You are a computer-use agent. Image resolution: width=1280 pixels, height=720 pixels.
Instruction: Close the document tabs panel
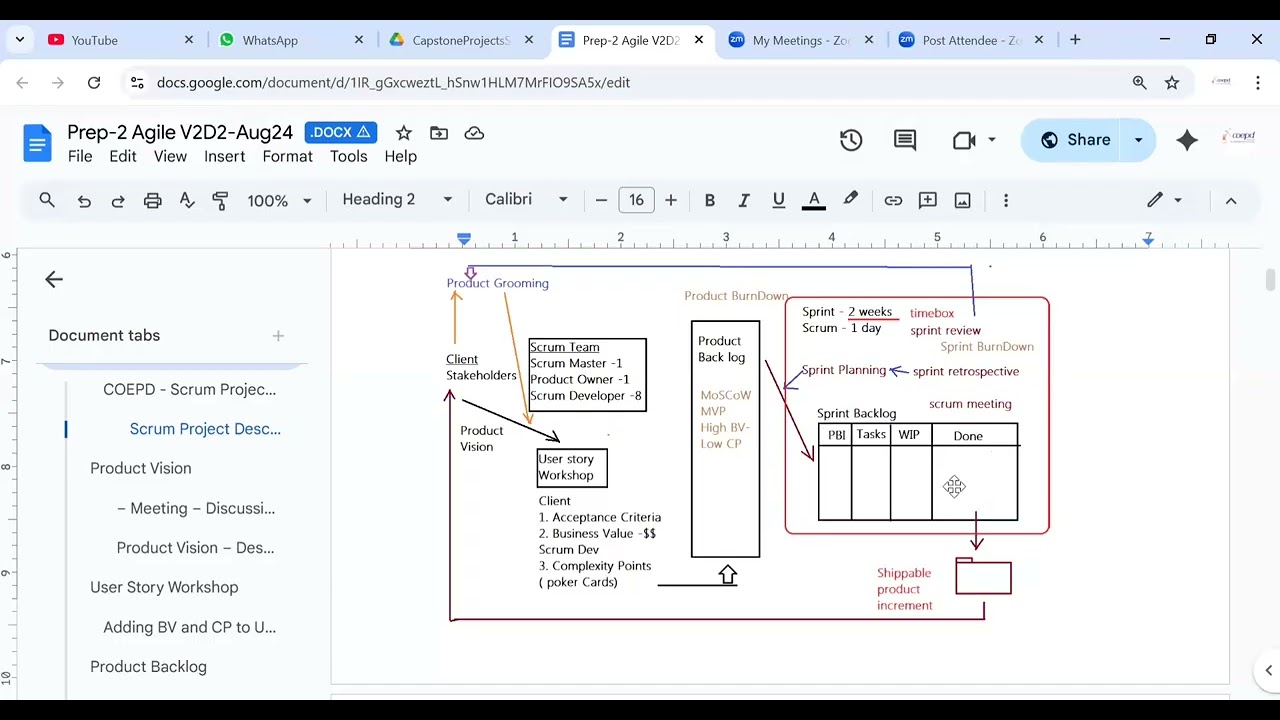[54, 280]
